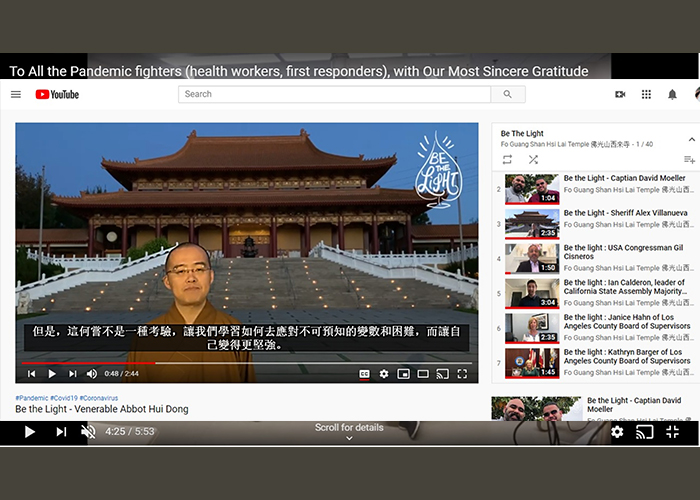This screenshot has height=500, width=700.
Task: Click the outer player time 4:25 / 5:53
Action: click(129, 432)
